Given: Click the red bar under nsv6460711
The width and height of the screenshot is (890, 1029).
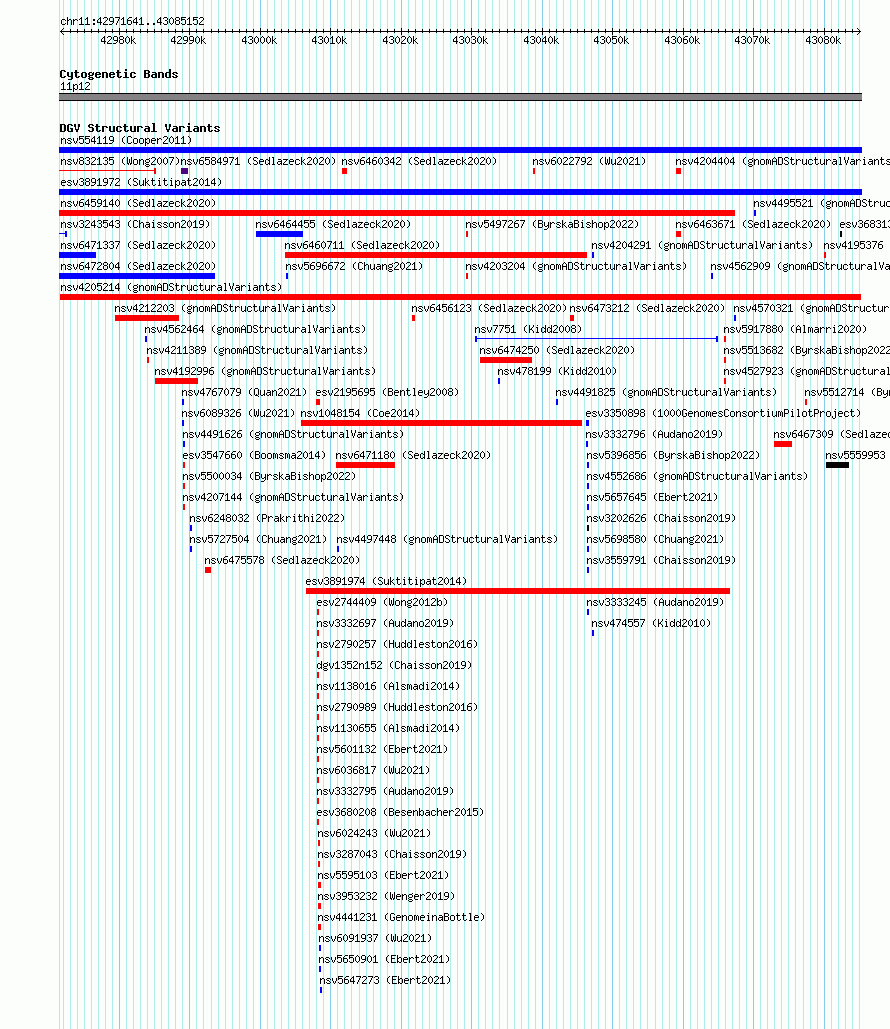Looking at the screenshot, I should 436,255.
